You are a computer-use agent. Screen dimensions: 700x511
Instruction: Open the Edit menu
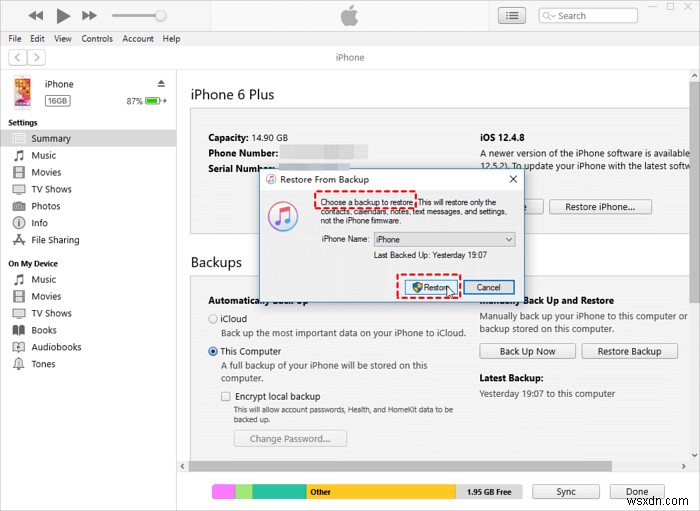pyautogui.click(x=38, y=39)
